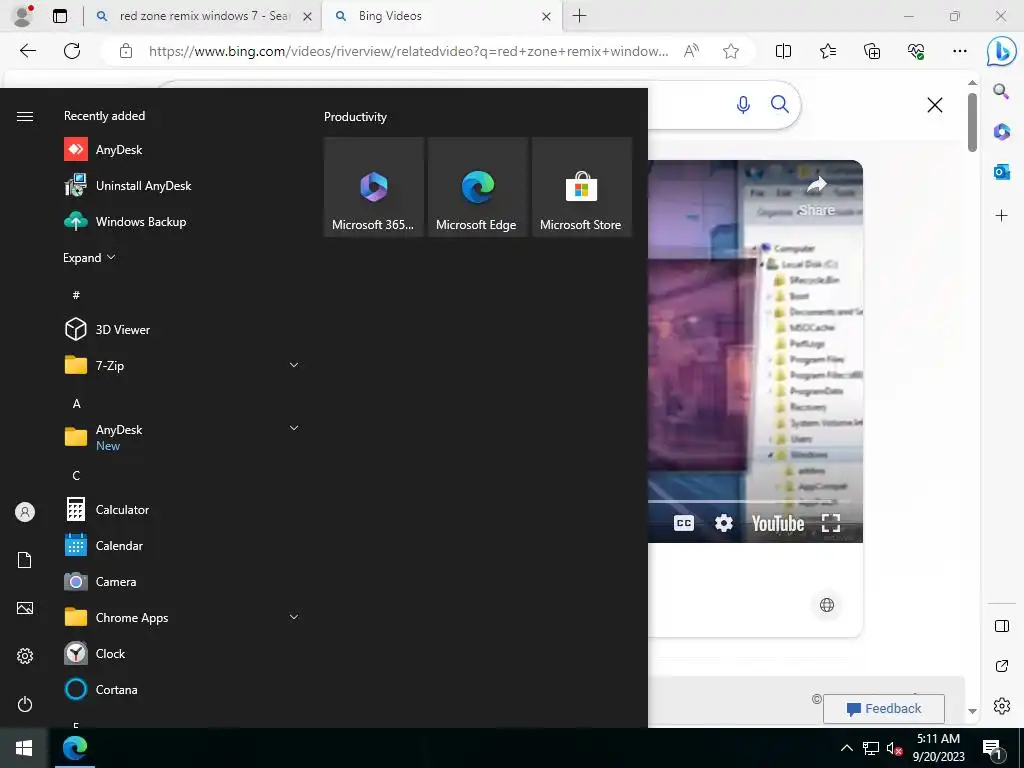Open Microsoft Store tile

pos(581,187)
